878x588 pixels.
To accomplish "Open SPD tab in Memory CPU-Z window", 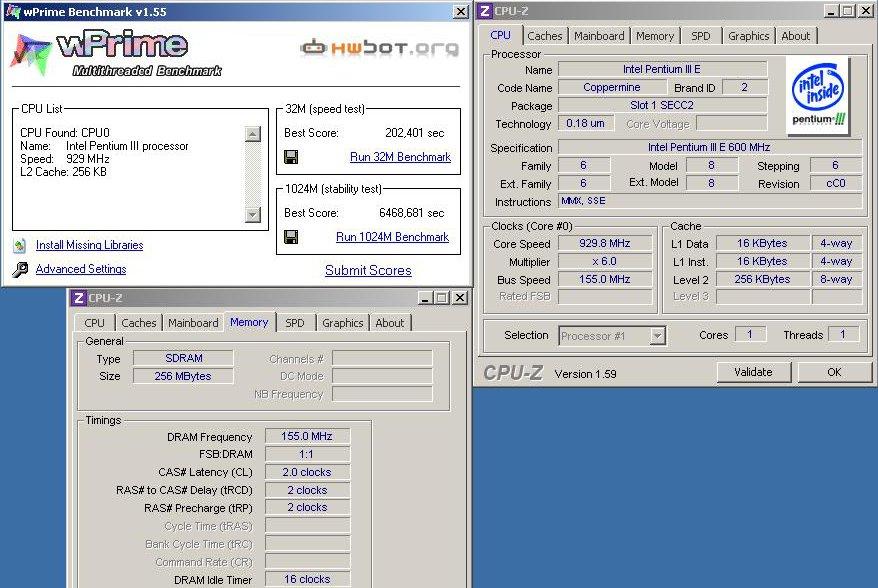I will click(x=295, y=323).
